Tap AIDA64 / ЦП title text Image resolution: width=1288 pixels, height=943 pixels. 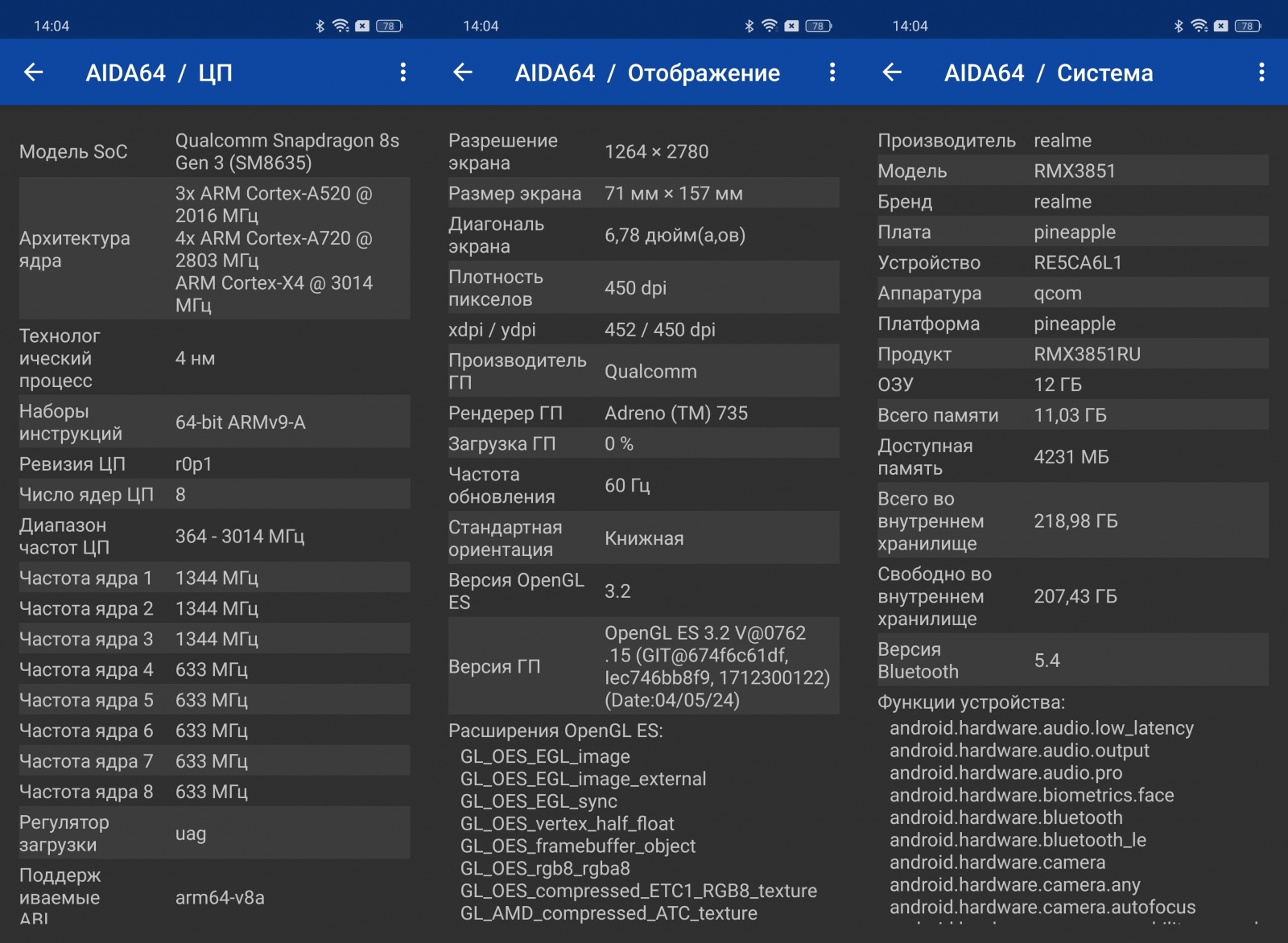(x=159, y=73)
